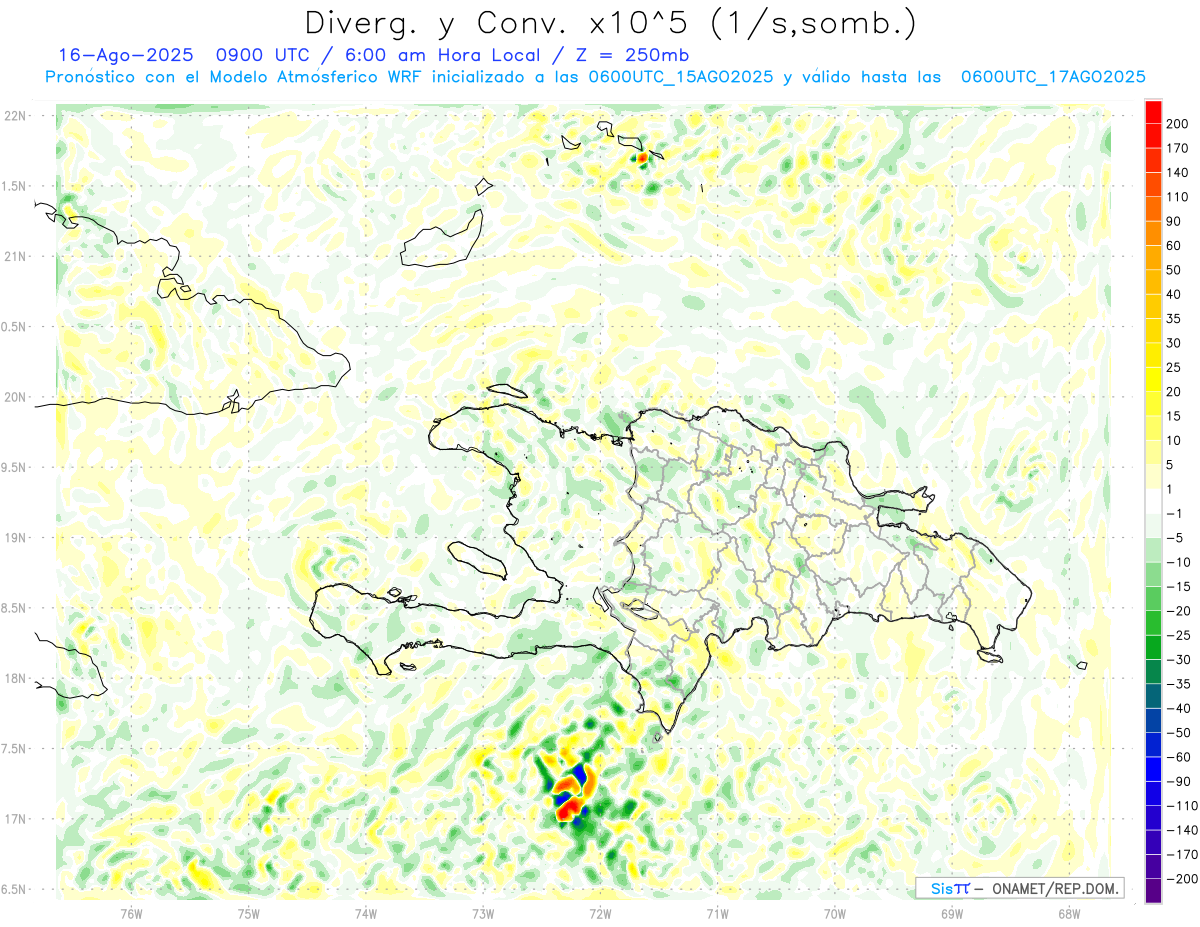Image resolution: width=1200 pixels, height=927 pixels.
Task: Click the "22N" latitude label
Action: click(x=15, y=116)
